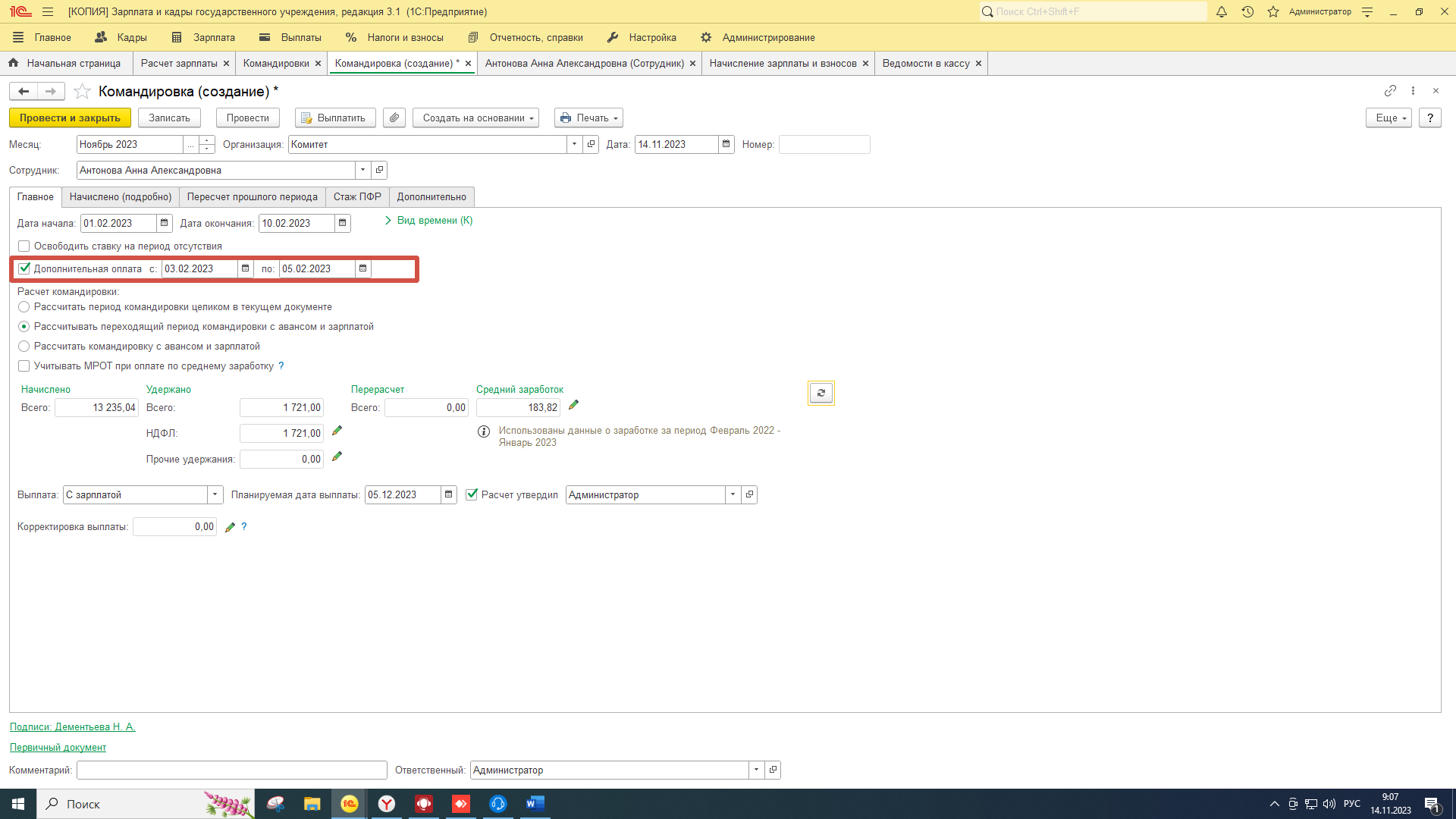
Task: Open the Печать dropdown menu
Action: tap(588, 118)
